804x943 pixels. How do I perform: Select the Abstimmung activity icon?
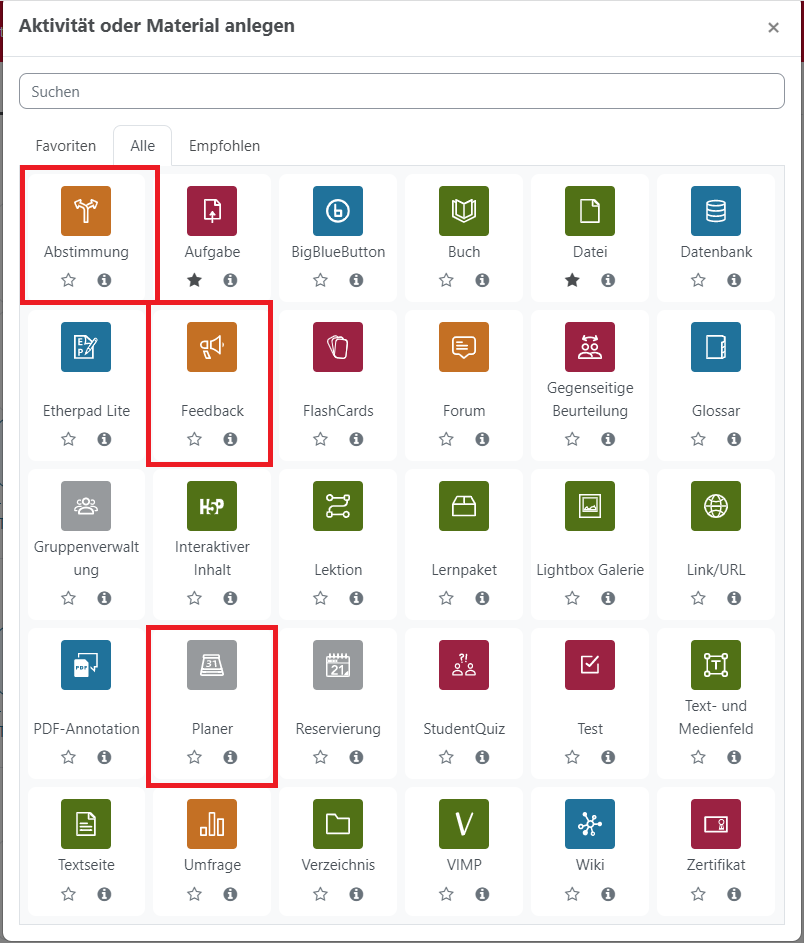coord(86,211)
